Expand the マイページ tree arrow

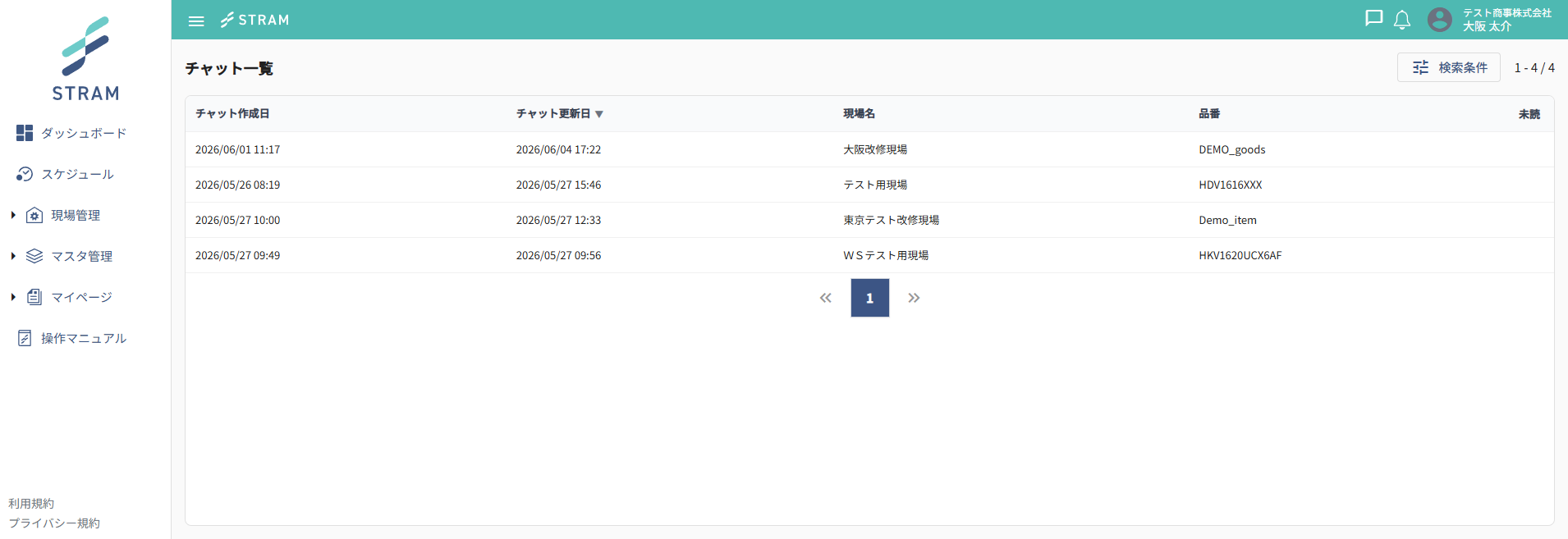pos(13,297)
